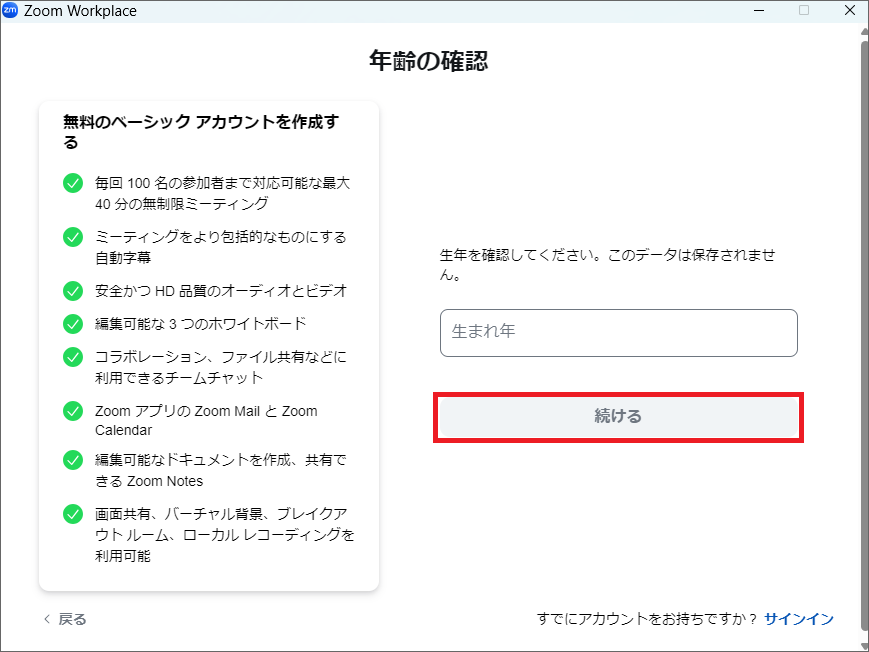The image size is (869, 652).
Task: Click checkmark beside 毎回 100 名の参加者 feature
Action: click(73, 183)
